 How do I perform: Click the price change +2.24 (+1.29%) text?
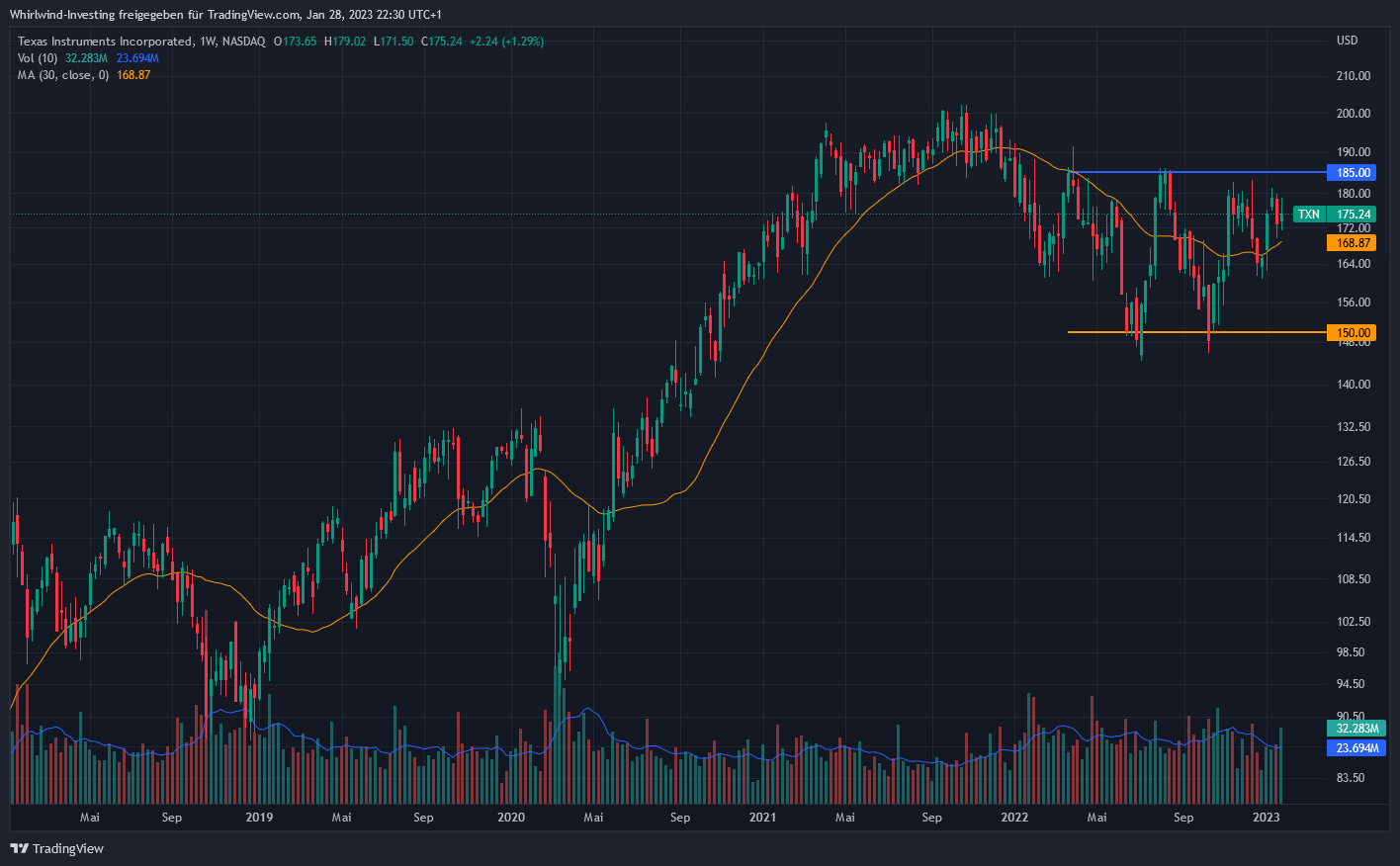tap(506, 42)
